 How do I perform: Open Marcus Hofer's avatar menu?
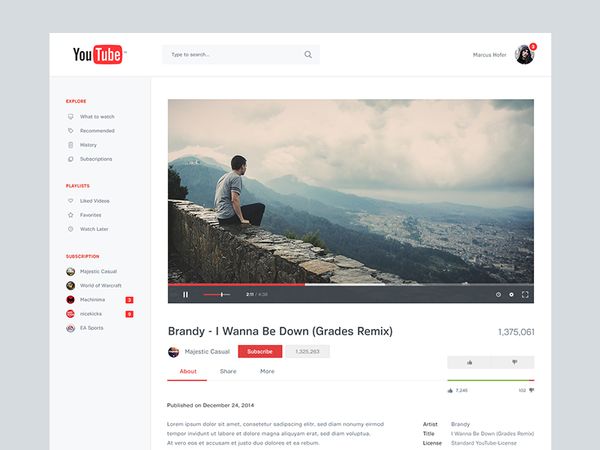pyautogui.click(x=524, y=55)
